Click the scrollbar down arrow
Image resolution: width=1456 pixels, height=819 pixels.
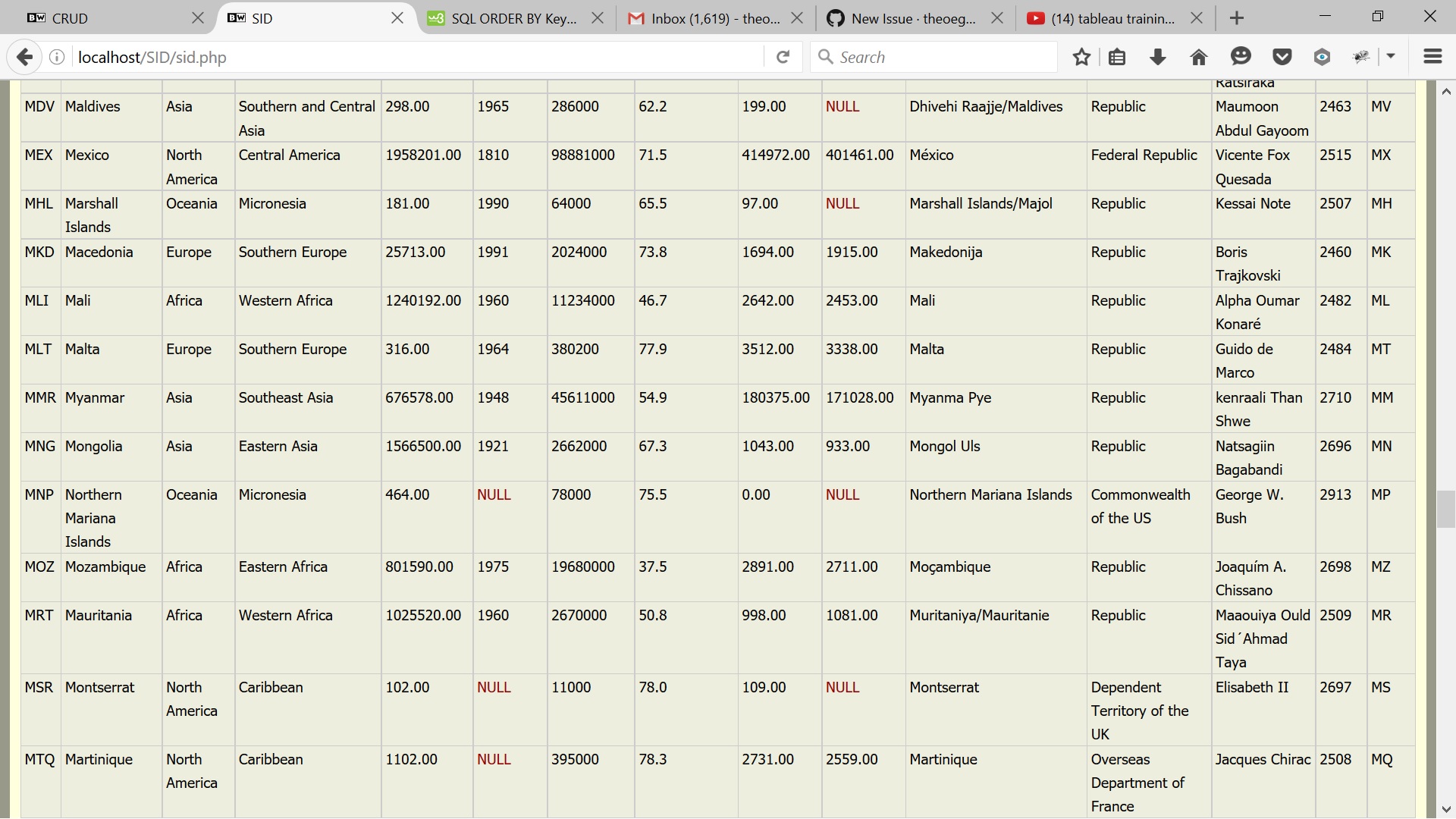[x=1445, y=808]
